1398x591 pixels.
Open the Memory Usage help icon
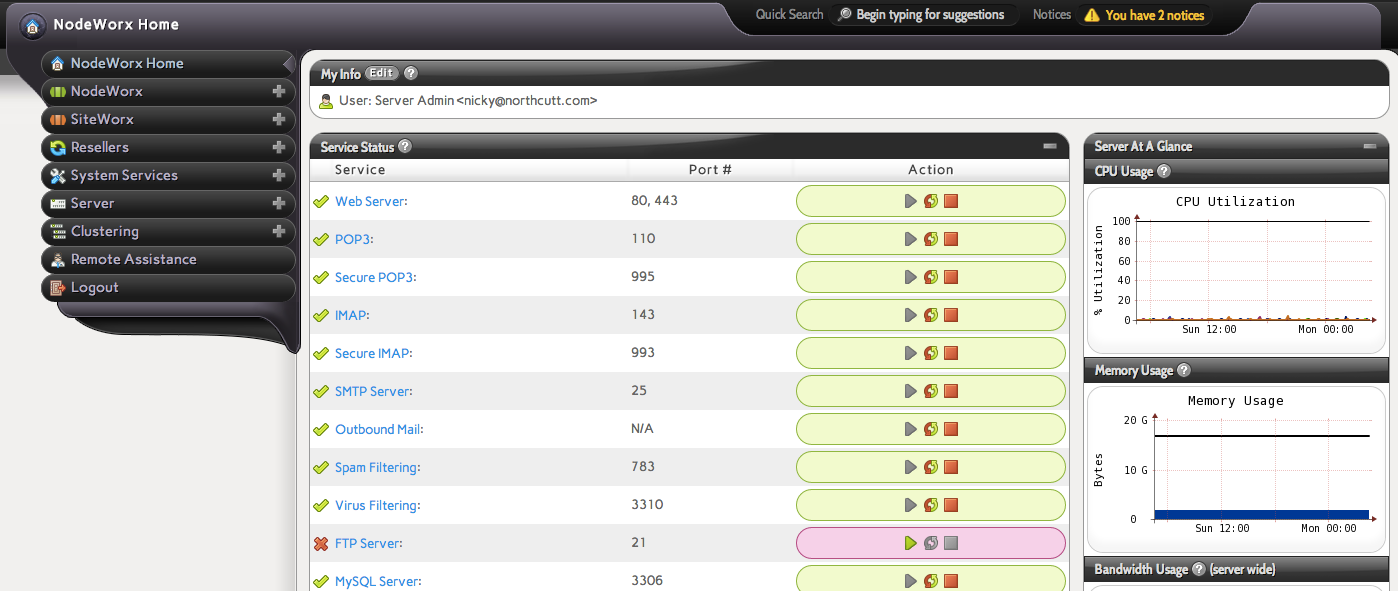pyautogui.click(x=1184, y=370)
